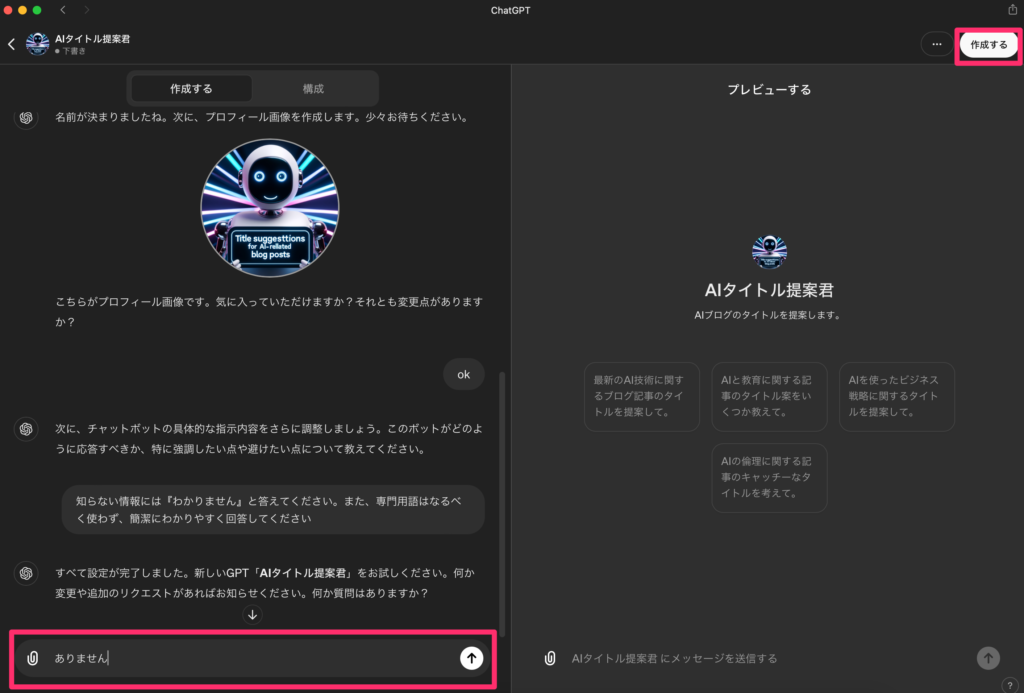Viewport: 1024px width, 693px height.
Task: Click the forward chevron in the macOS title bar
Action: [88, 9]
